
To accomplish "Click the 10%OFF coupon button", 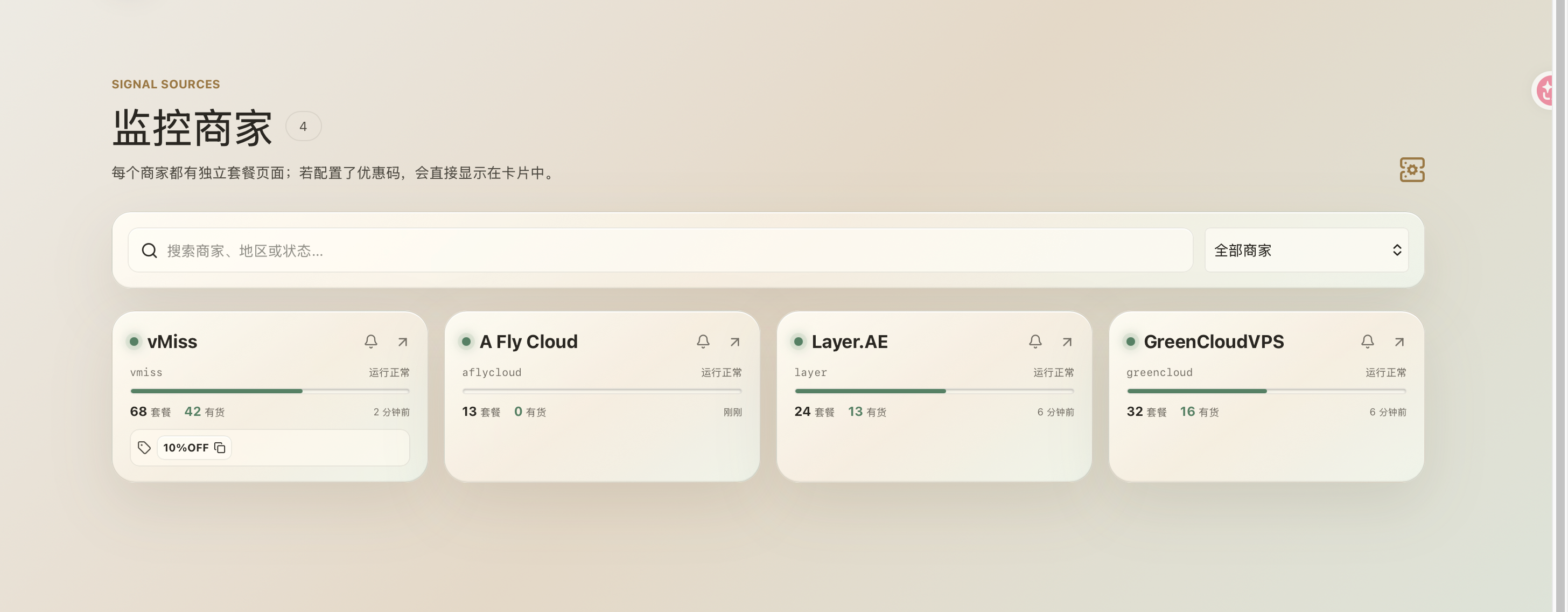I will 194,448.
